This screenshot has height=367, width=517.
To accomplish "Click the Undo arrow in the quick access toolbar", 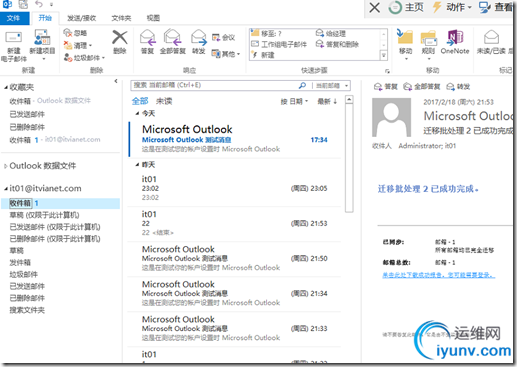I will 39,4.
